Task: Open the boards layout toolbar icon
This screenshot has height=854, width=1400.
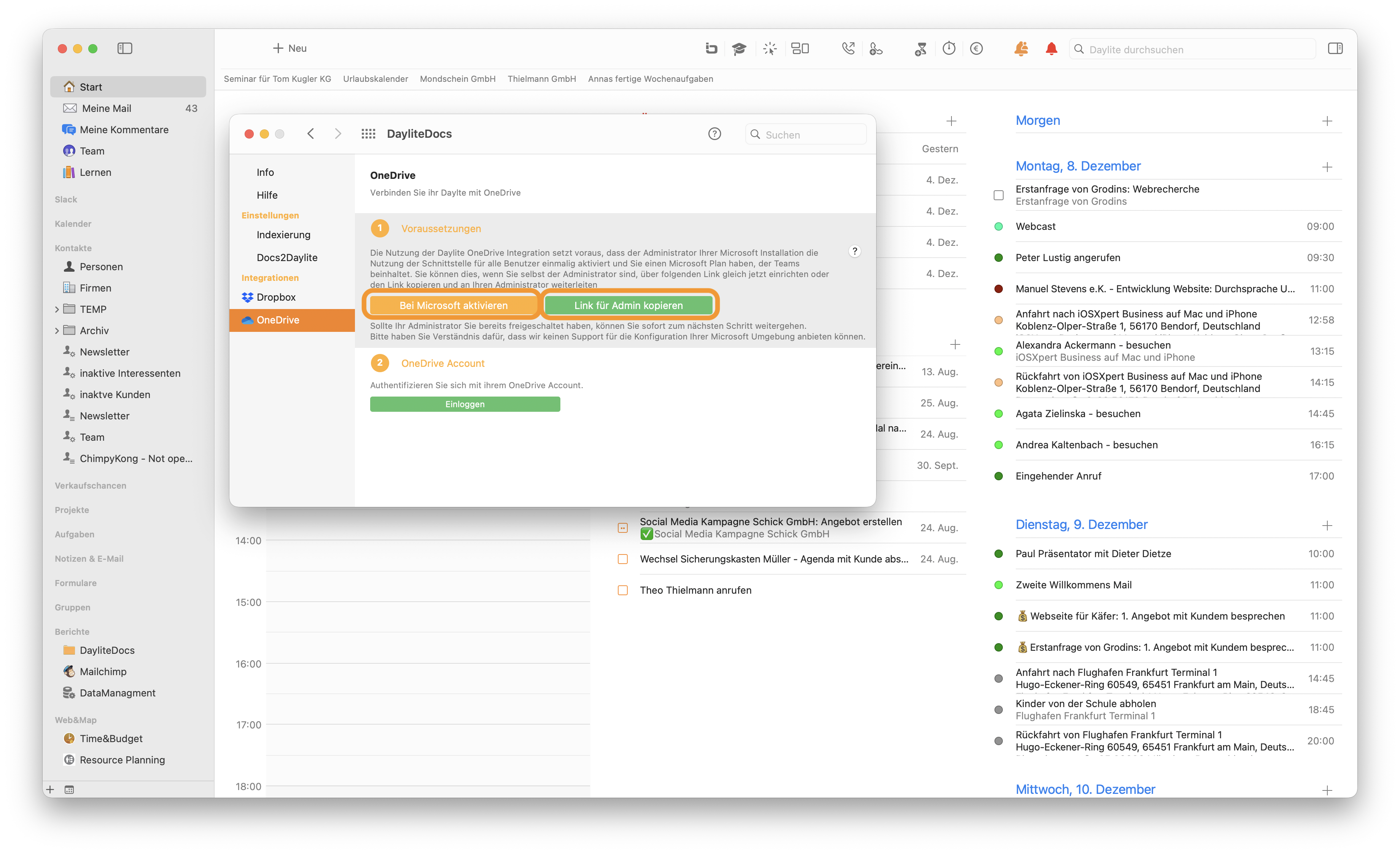Action: click(x=800, y=48)
